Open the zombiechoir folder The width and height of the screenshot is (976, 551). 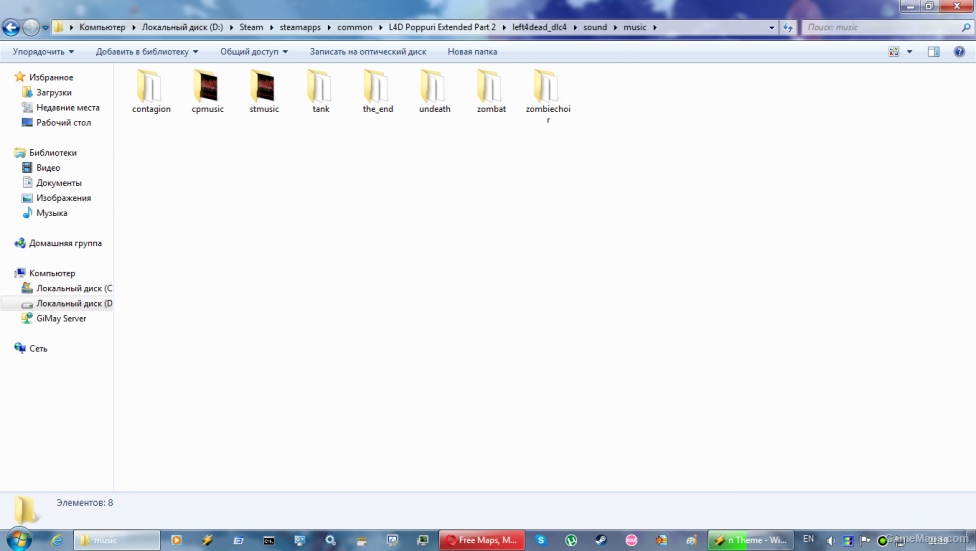pyautogui.click(x=548, y=96)
